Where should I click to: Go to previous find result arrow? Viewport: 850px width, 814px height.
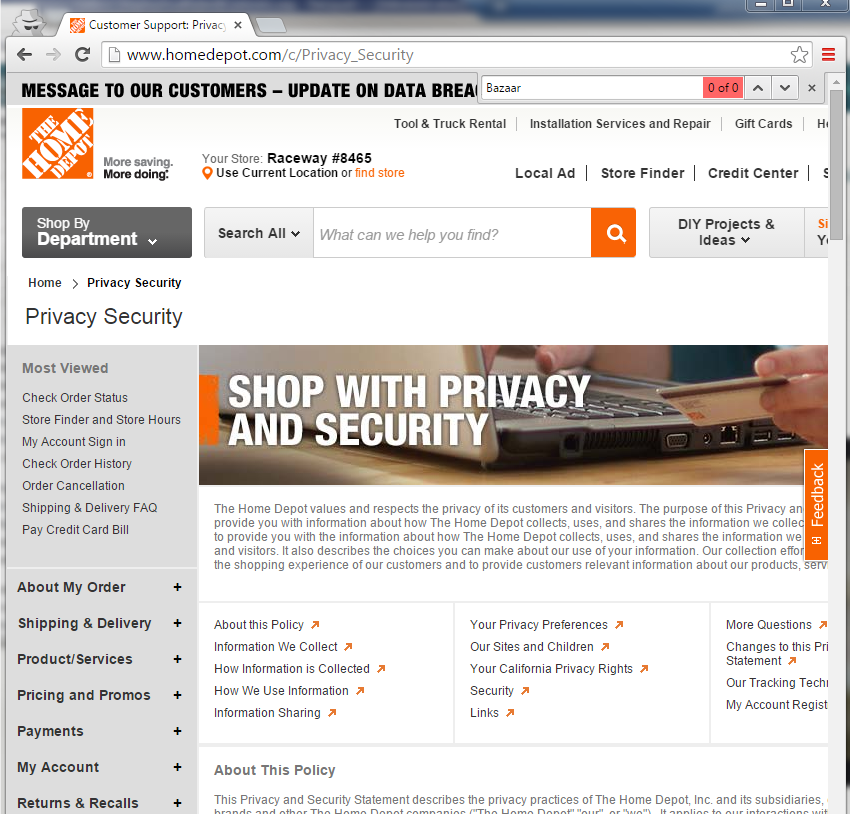click(x=758, y=88)
